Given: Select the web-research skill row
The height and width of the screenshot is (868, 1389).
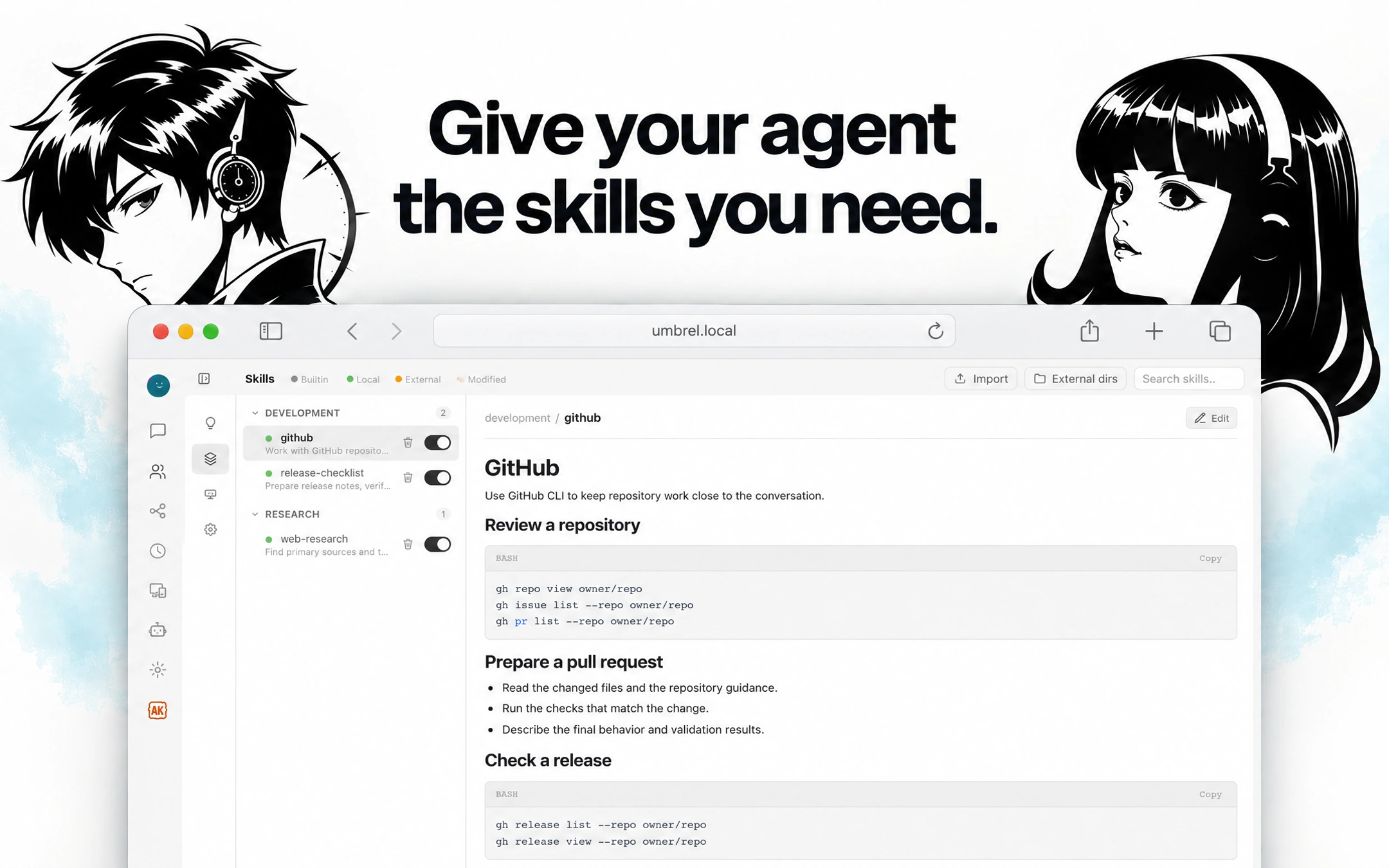Looking at the screenshot, I should tap(351, 545).
